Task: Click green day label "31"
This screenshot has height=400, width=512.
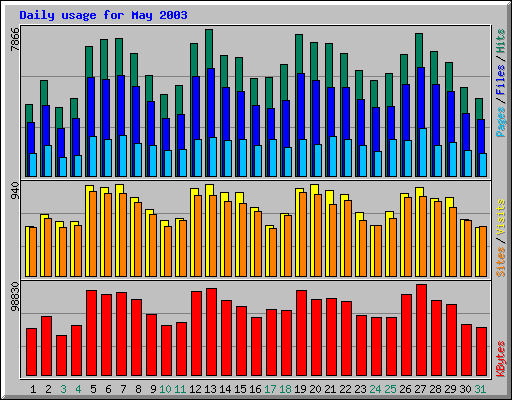Action: pos(480,389)
